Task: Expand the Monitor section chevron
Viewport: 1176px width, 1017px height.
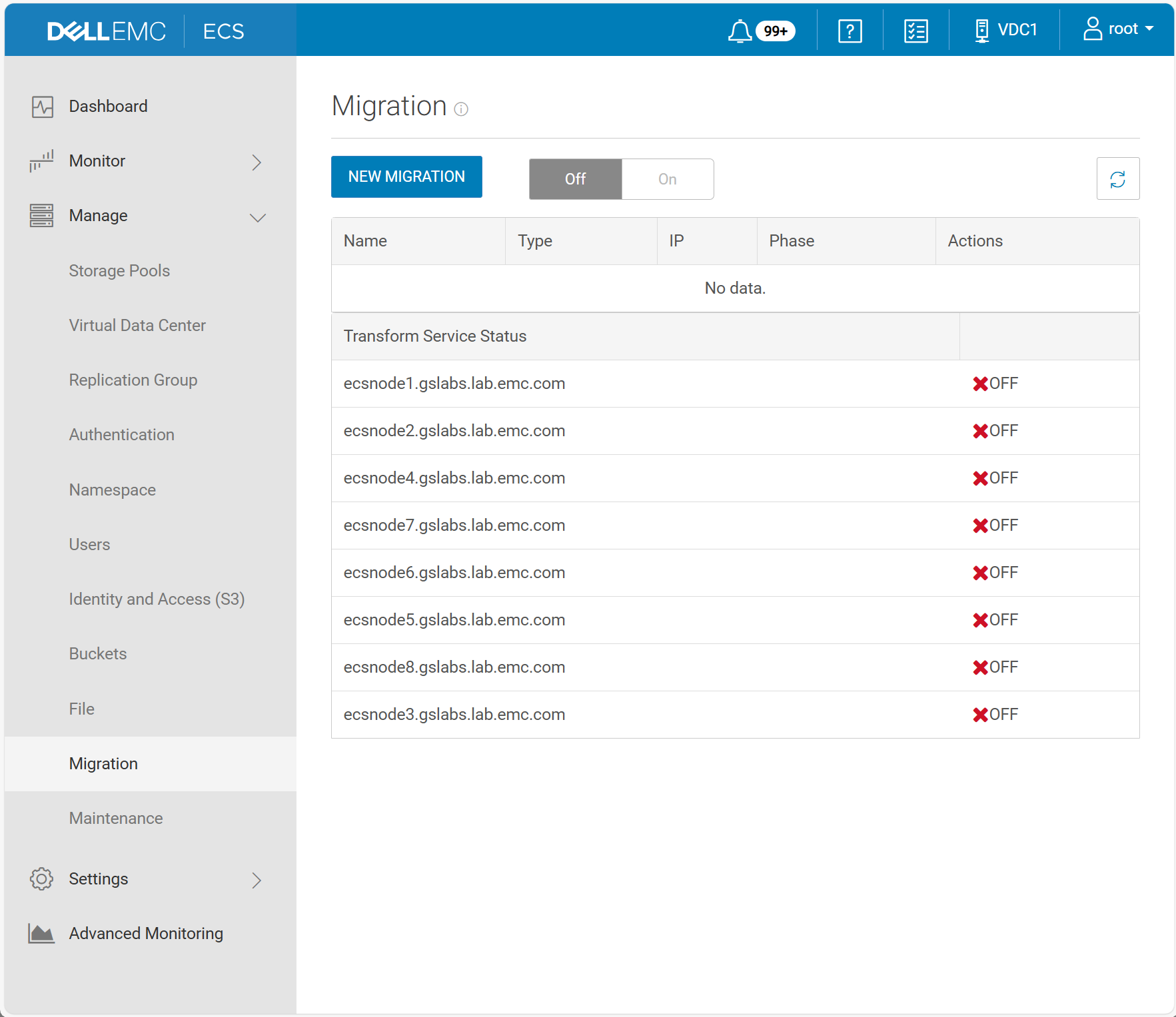Action: 257,162
